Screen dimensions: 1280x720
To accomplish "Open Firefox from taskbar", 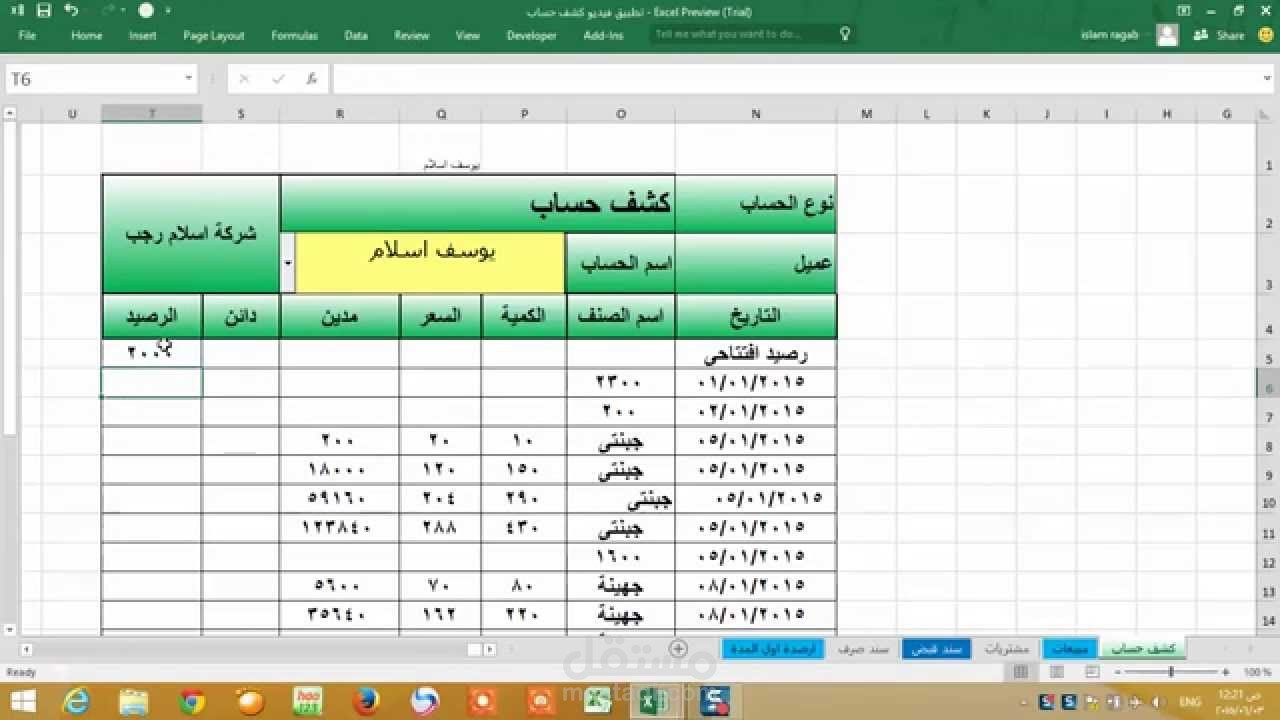I will (x=366, y=701).
